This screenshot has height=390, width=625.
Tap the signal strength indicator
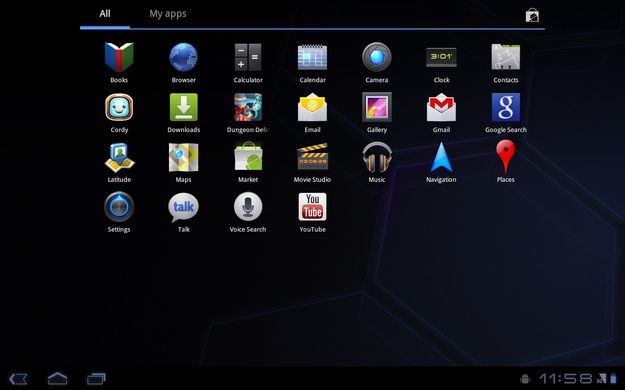601,378
